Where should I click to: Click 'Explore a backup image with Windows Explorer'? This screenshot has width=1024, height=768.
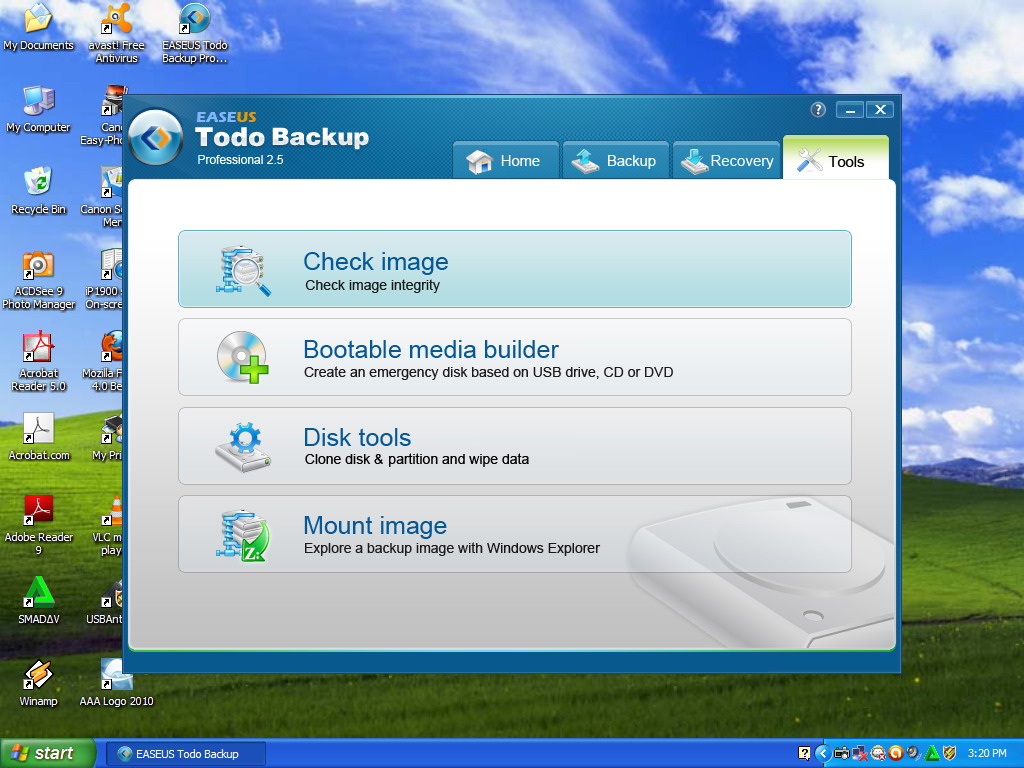point(452,548)
